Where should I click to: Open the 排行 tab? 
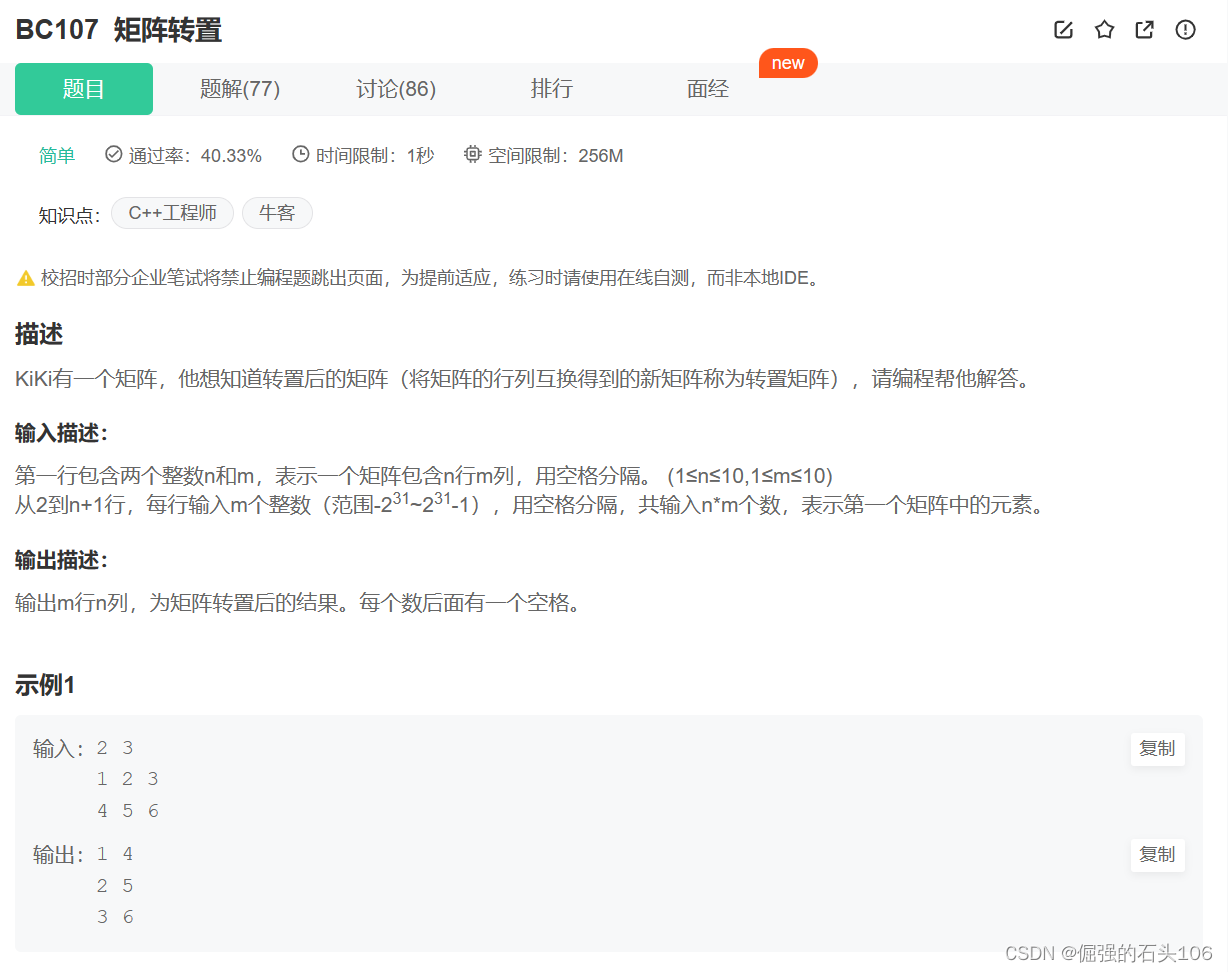552,89
